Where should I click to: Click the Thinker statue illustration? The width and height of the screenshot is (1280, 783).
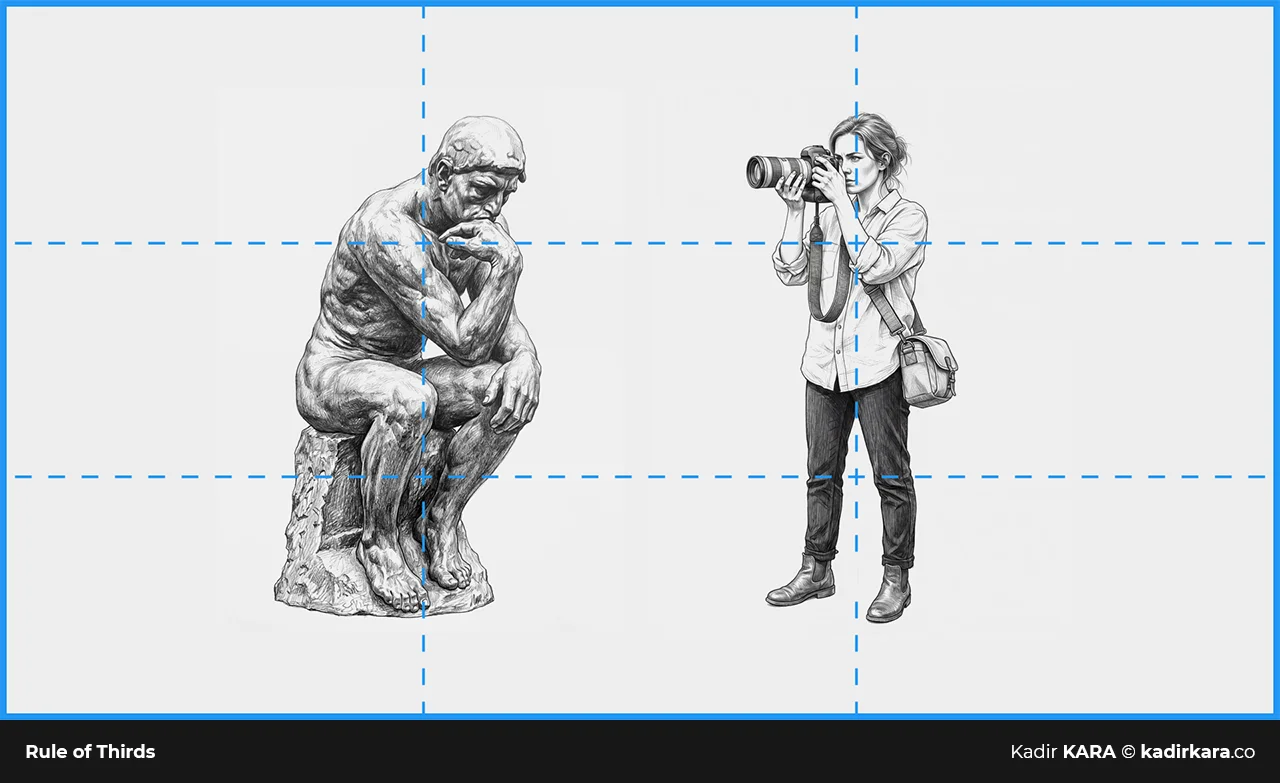[x=408, y=366]
